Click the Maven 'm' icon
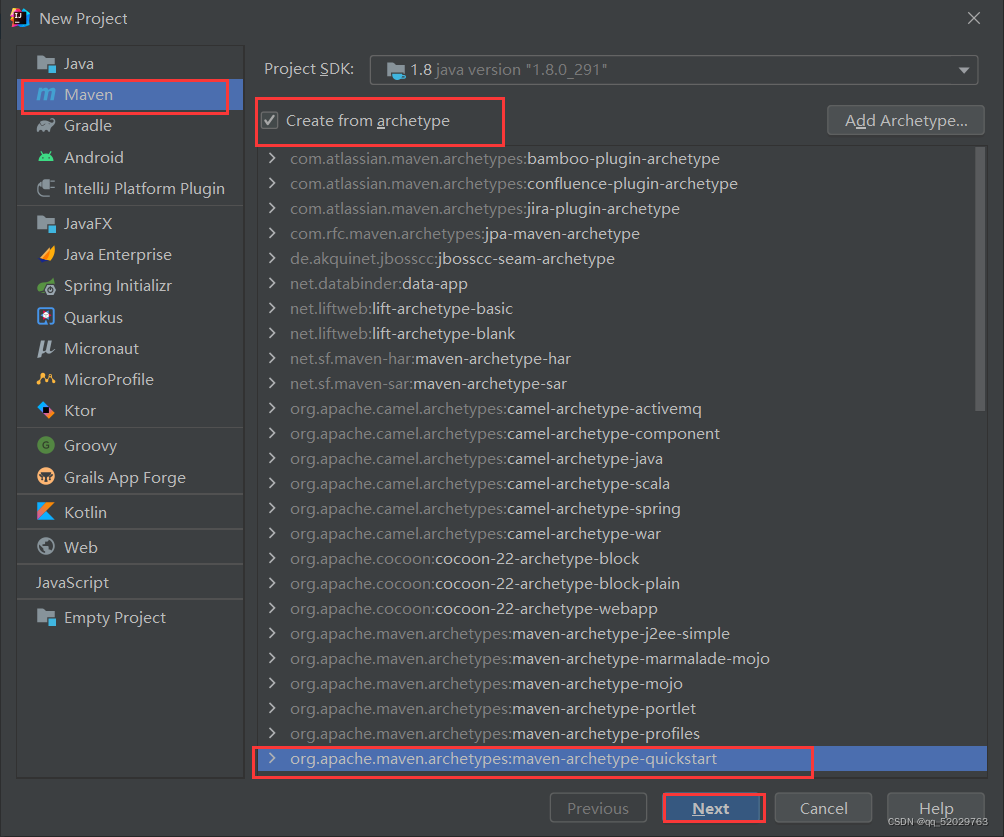The height and width of the screenshot is (837, 1004). 46,94
